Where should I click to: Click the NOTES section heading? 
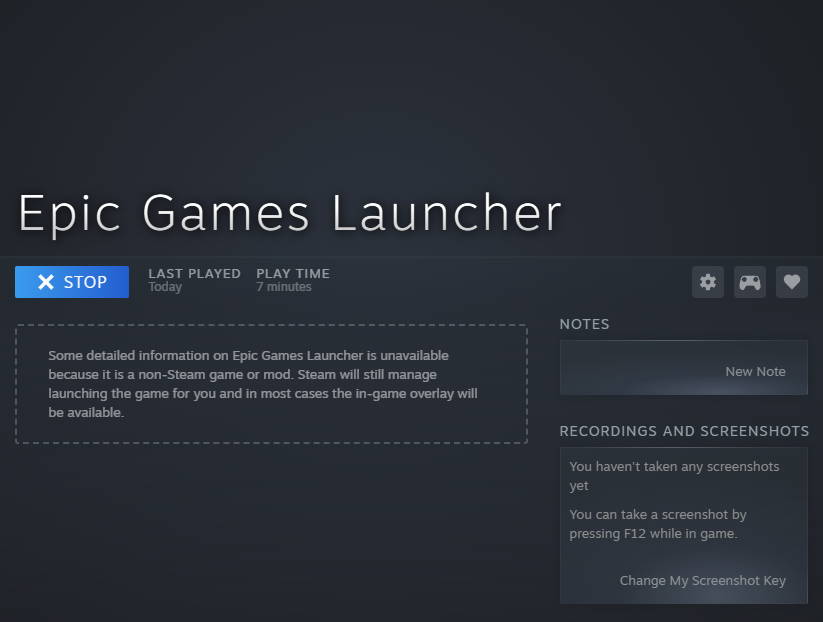click(584, 324)
